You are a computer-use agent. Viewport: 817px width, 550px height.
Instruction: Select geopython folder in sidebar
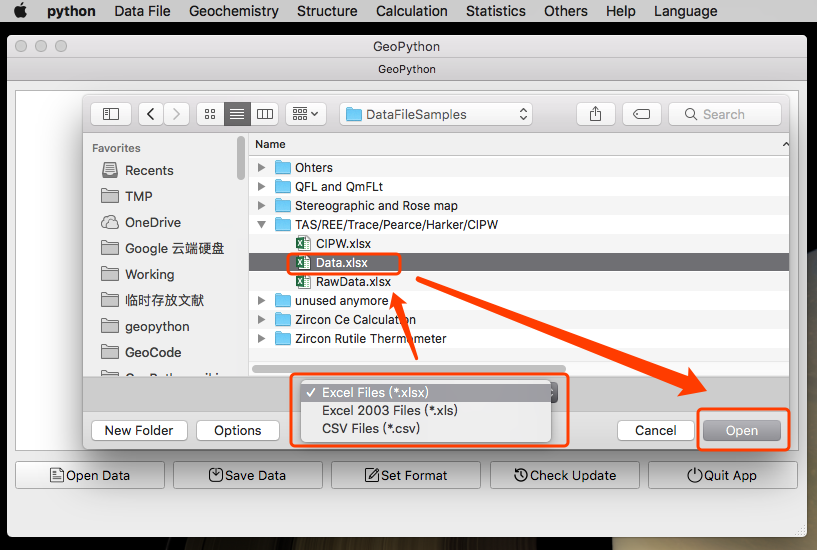click(x=145, y=327)
